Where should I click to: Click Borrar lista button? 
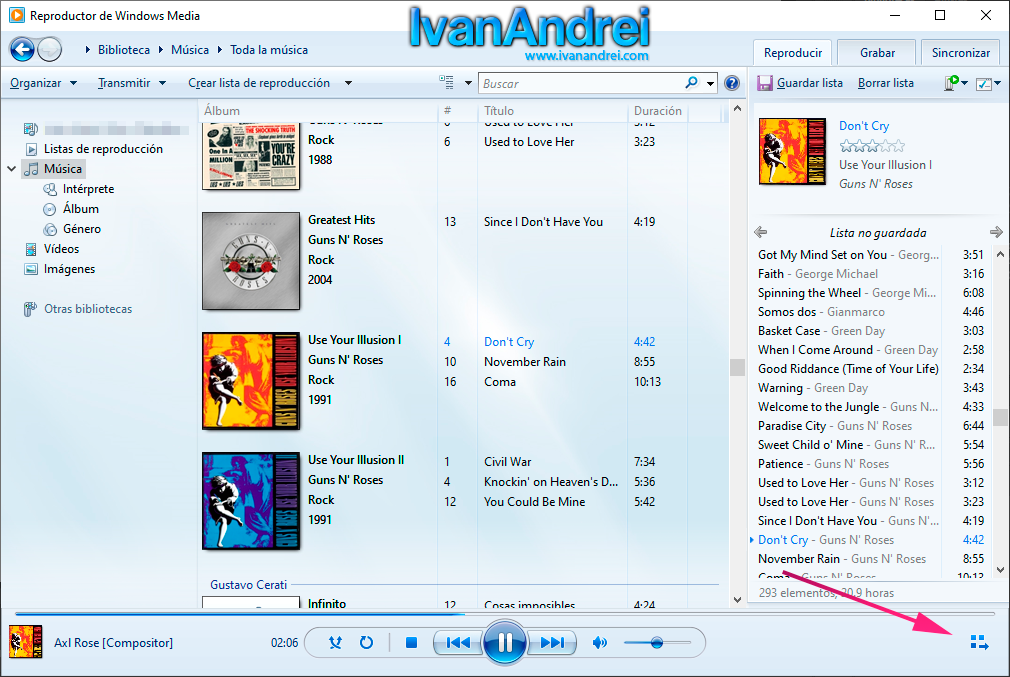click(886, 82)
